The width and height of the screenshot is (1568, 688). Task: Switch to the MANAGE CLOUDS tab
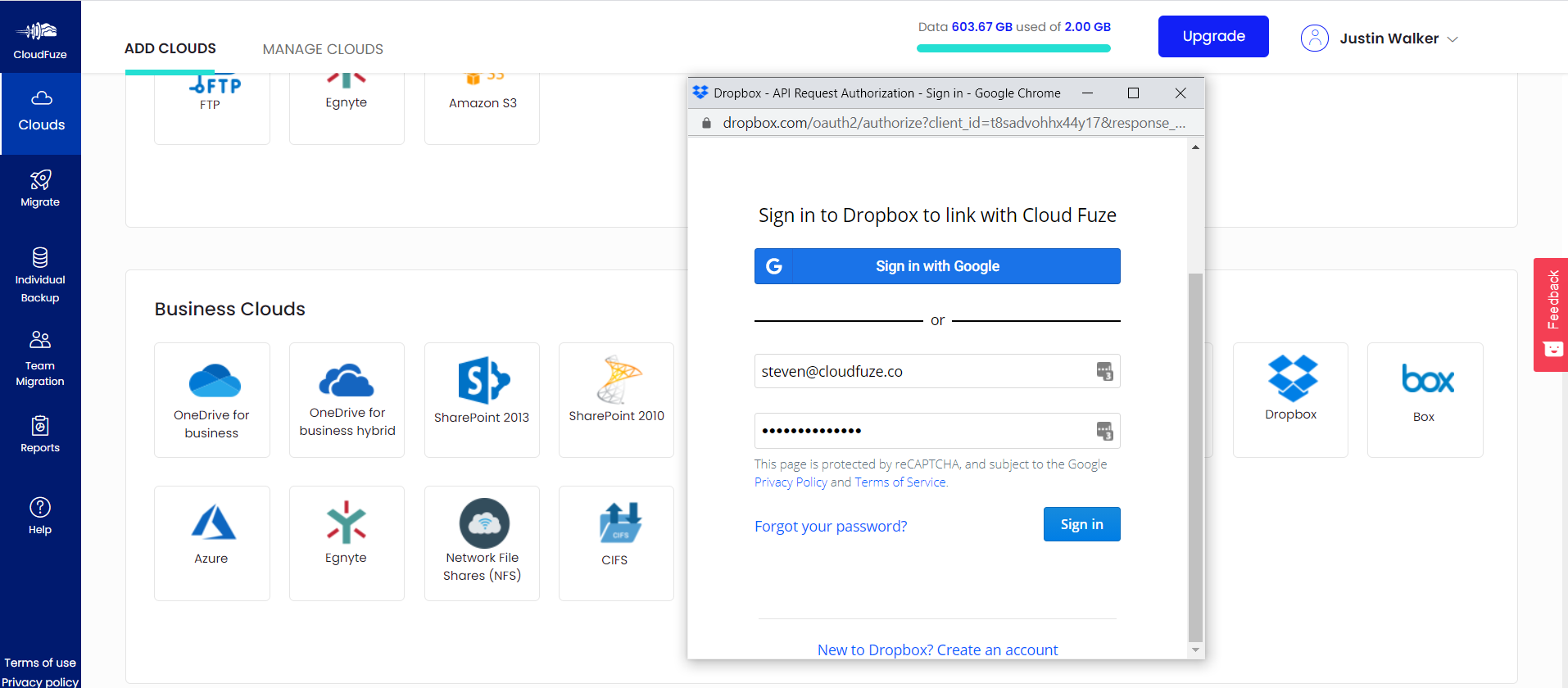pos(323,49)
